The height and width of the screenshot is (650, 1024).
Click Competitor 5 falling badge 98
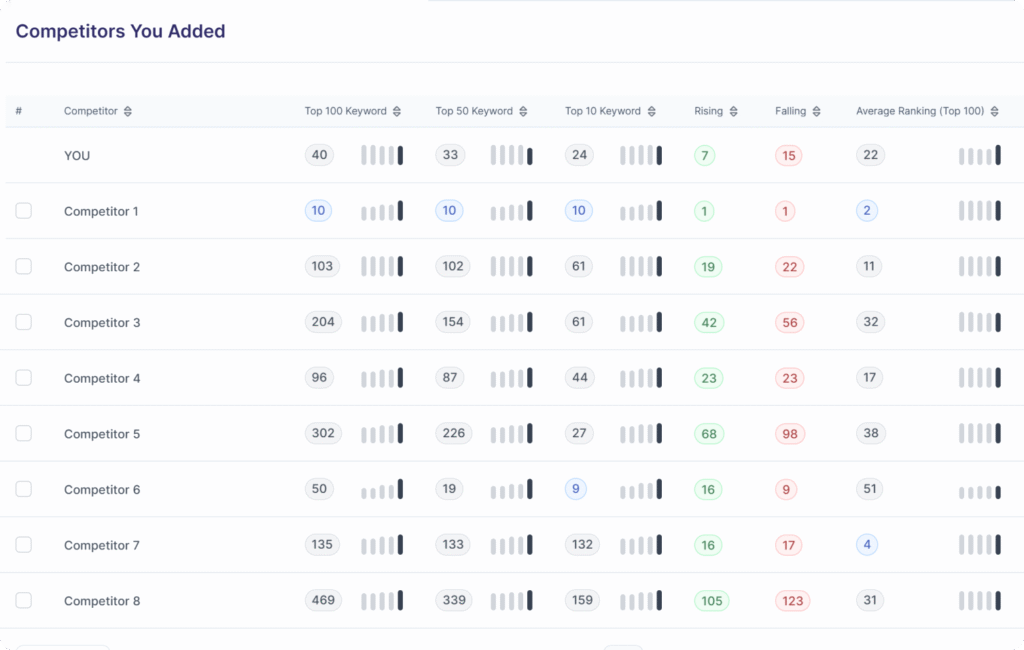click(x=790, y=434)
